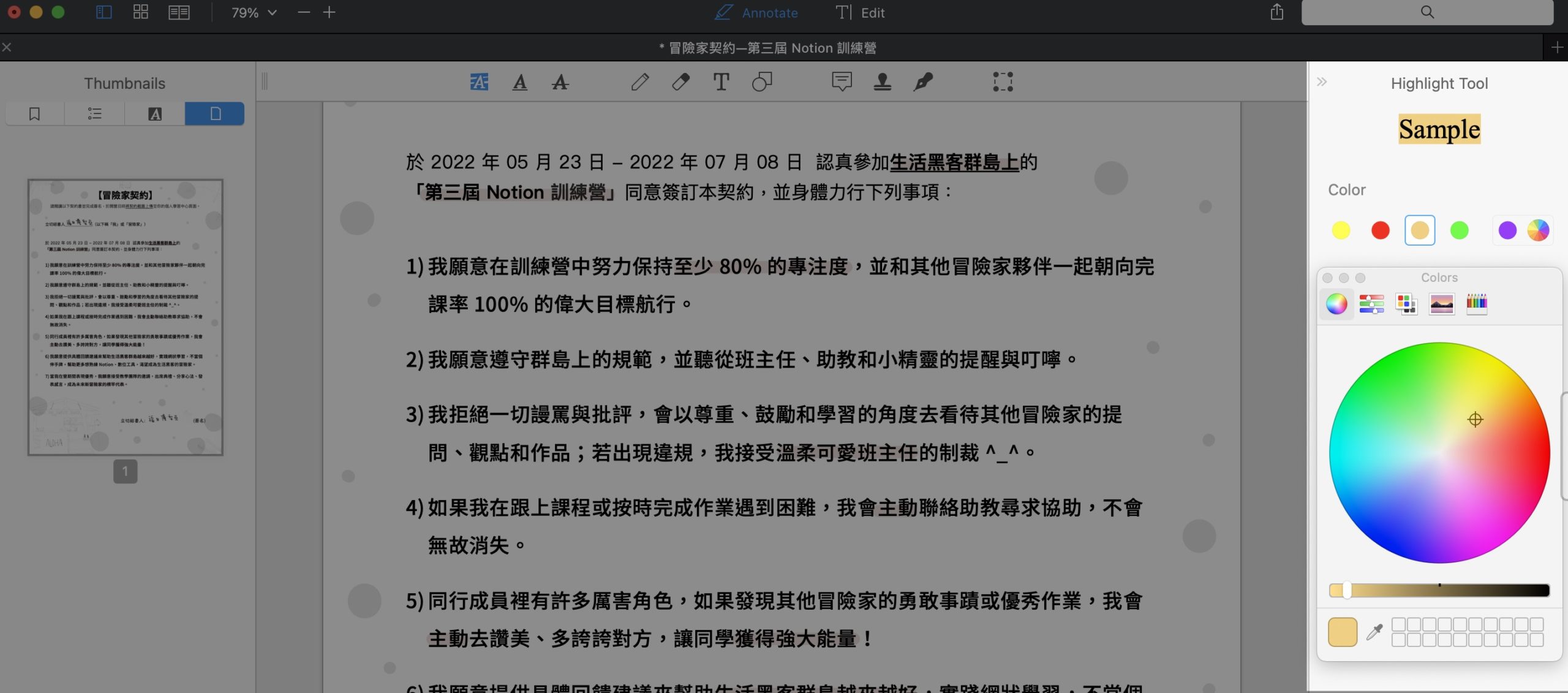Click the 生活黑客群島上 underlined link
This screenshot has width=1568, height=693.
(954, 162)
